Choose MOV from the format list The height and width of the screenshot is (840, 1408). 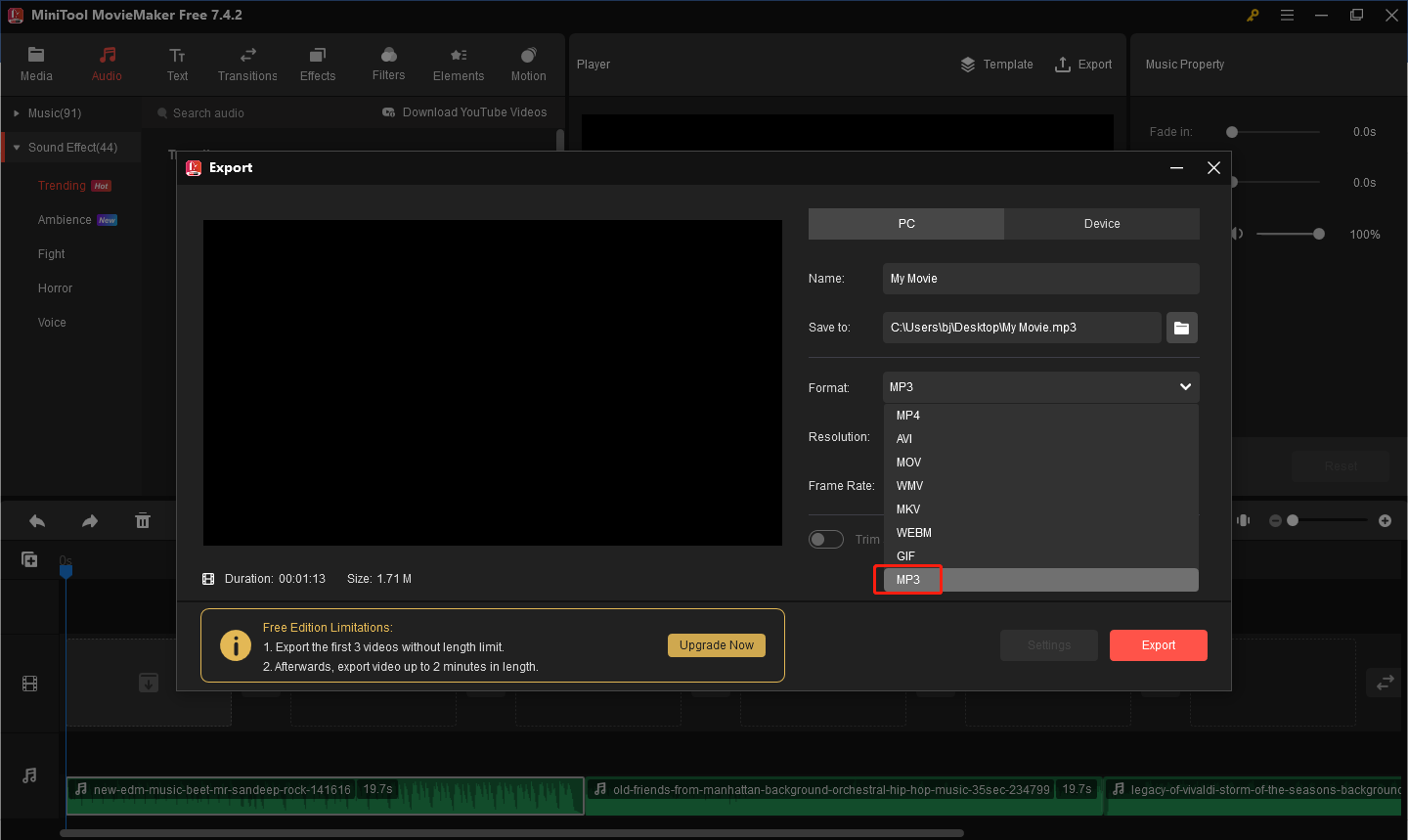[1040, 463]
